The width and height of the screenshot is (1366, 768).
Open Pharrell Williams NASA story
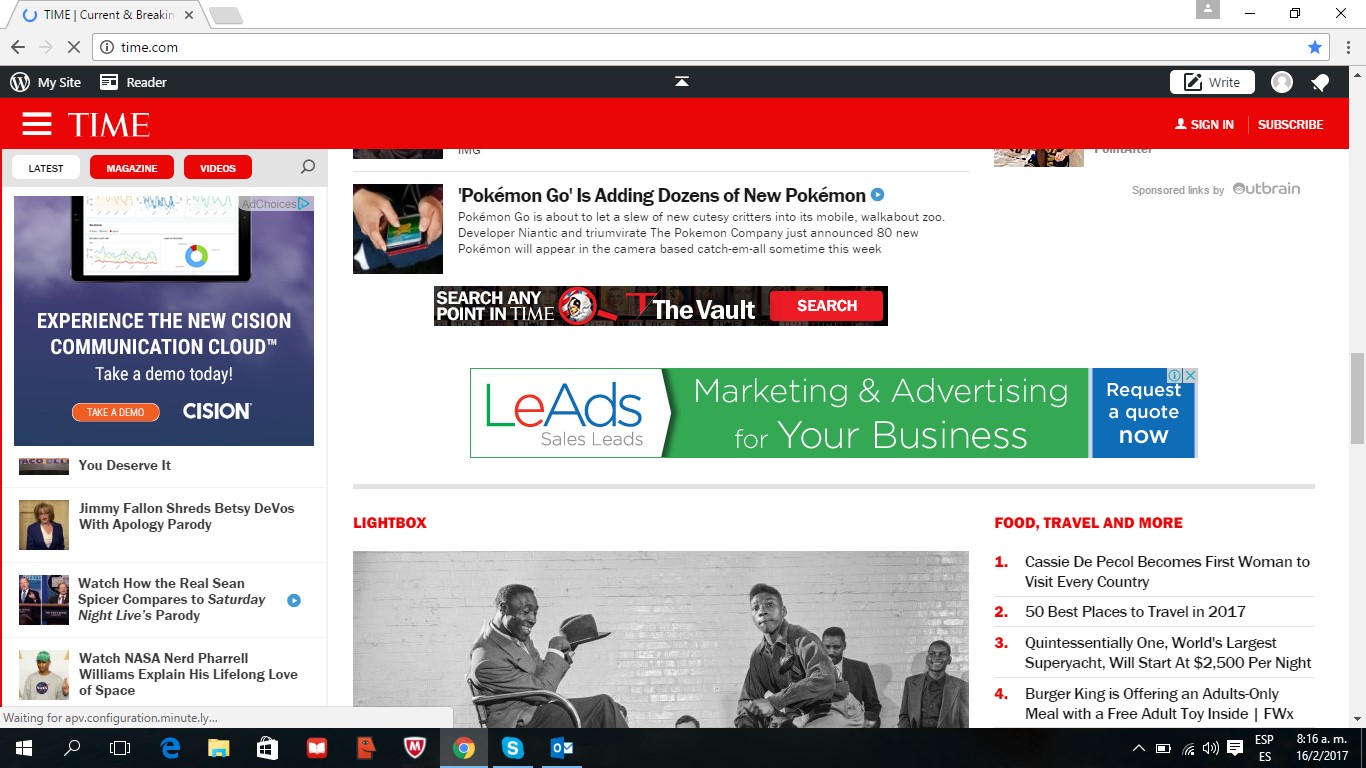[x=188, y=674]
